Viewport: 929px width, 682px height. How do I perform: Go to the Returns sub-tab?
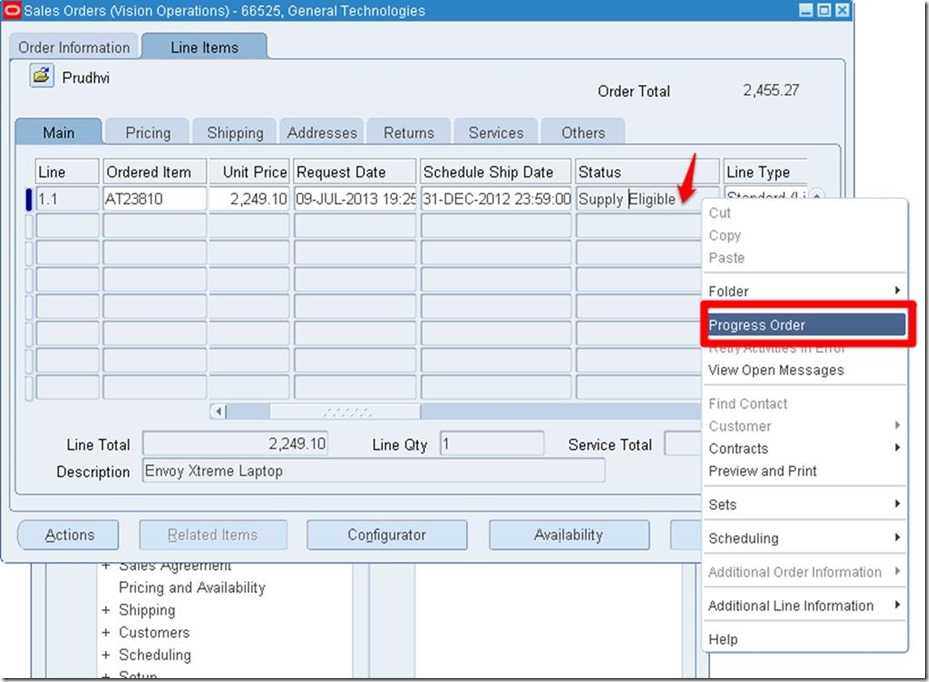(409, 133)
